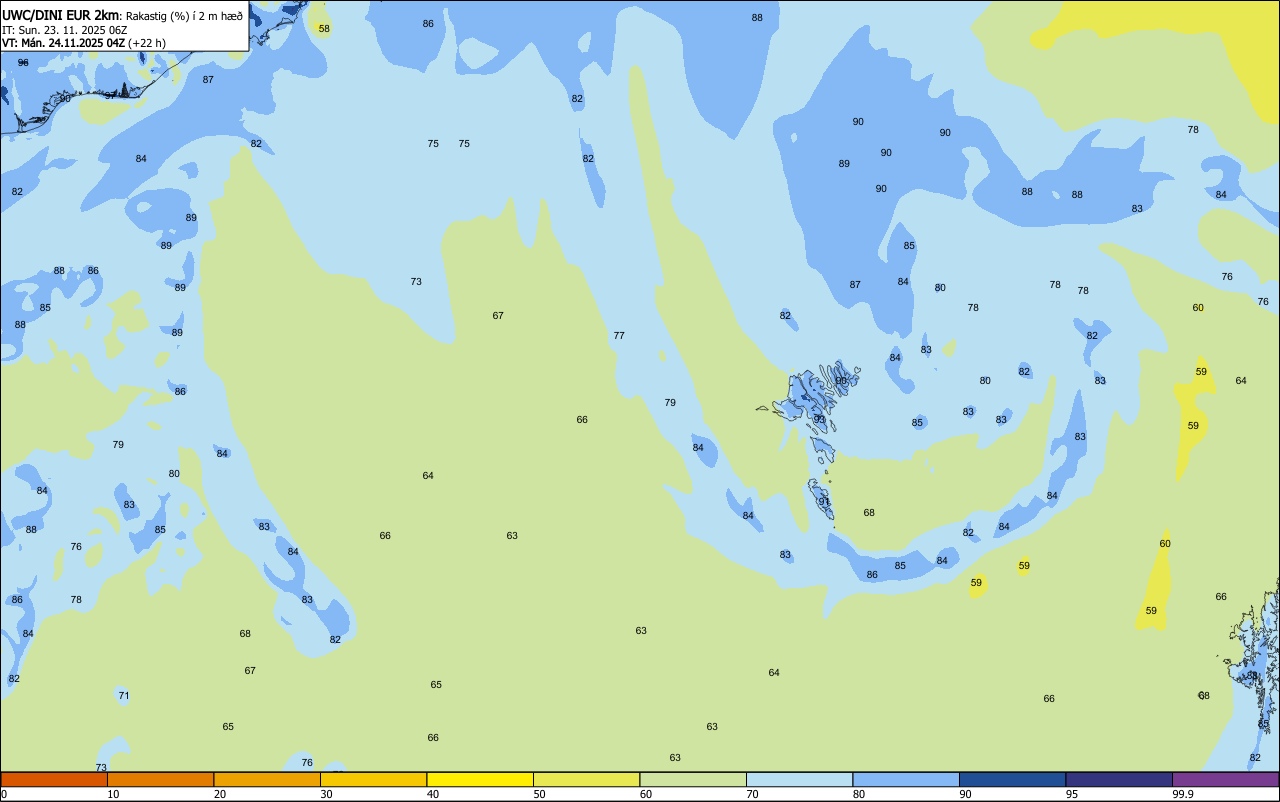
Task: Click the '(+22 h)' forecast offset text
Action: (146, 43)
